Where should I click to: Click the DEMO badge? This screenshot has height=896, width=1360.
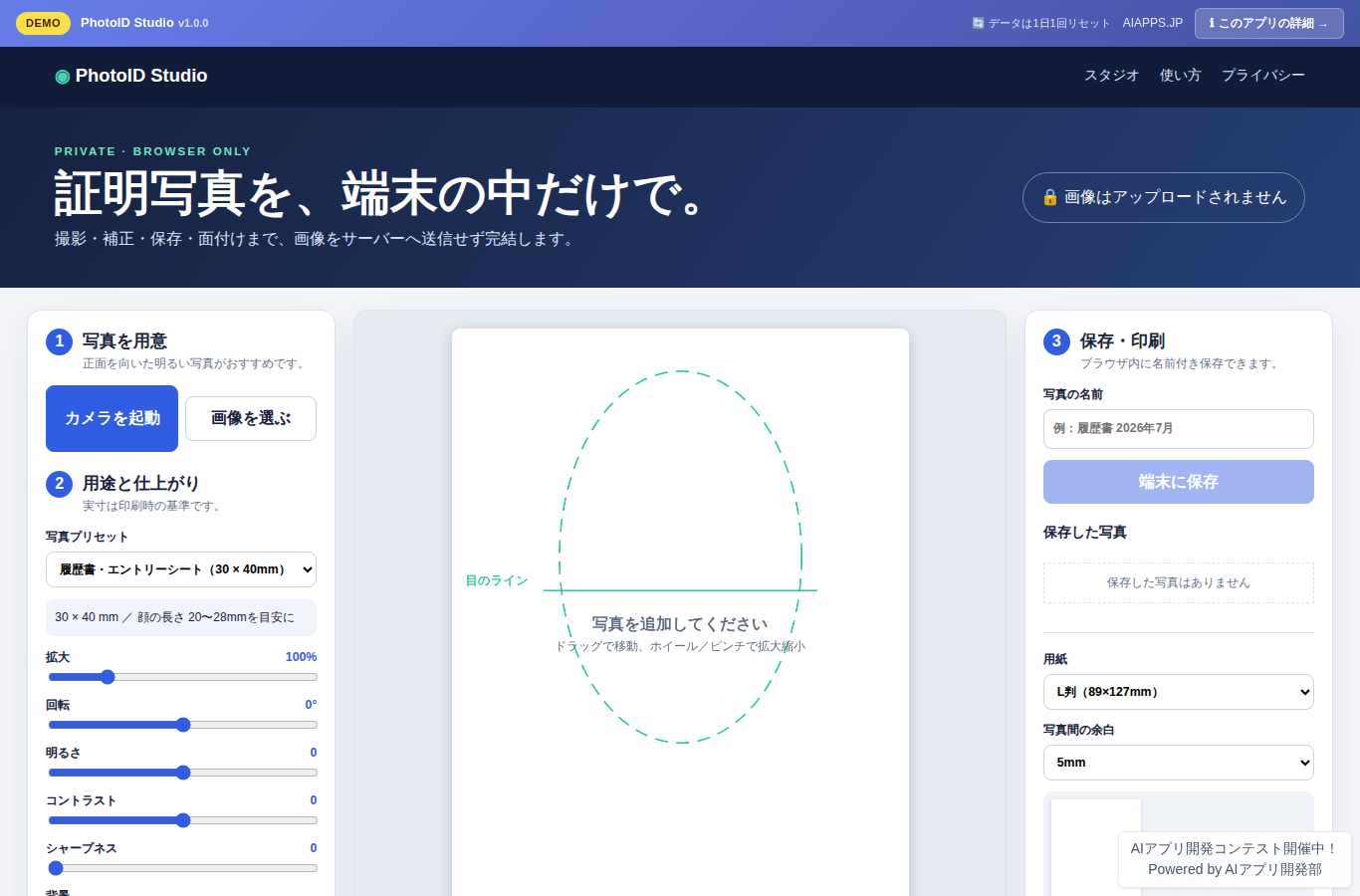43,23
